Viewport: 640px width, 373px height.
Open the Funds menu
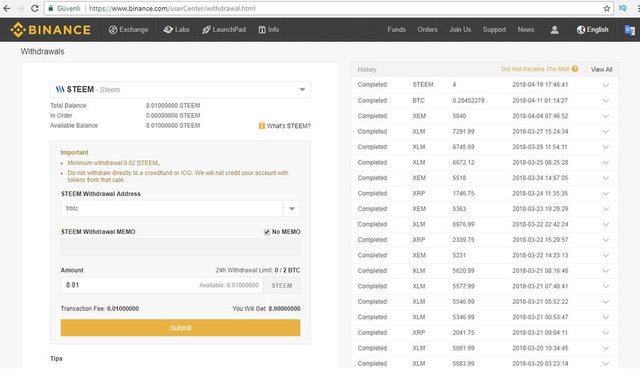(x=396, y=30)
